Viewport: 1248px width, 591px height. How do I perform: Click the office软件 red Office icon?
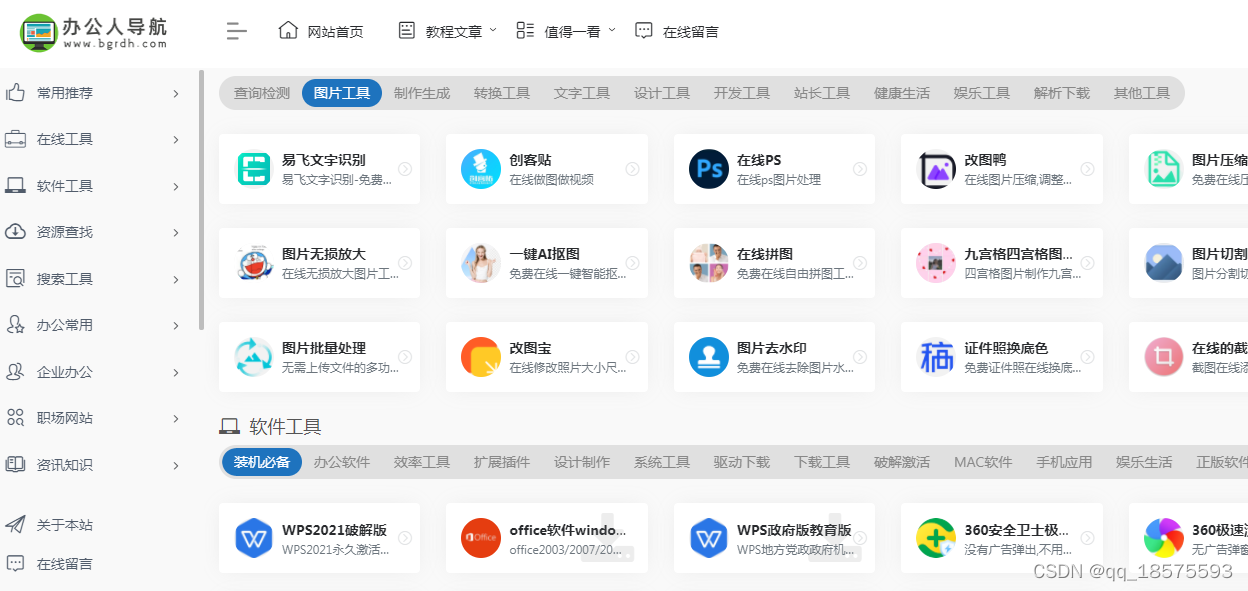pos(481,538)
